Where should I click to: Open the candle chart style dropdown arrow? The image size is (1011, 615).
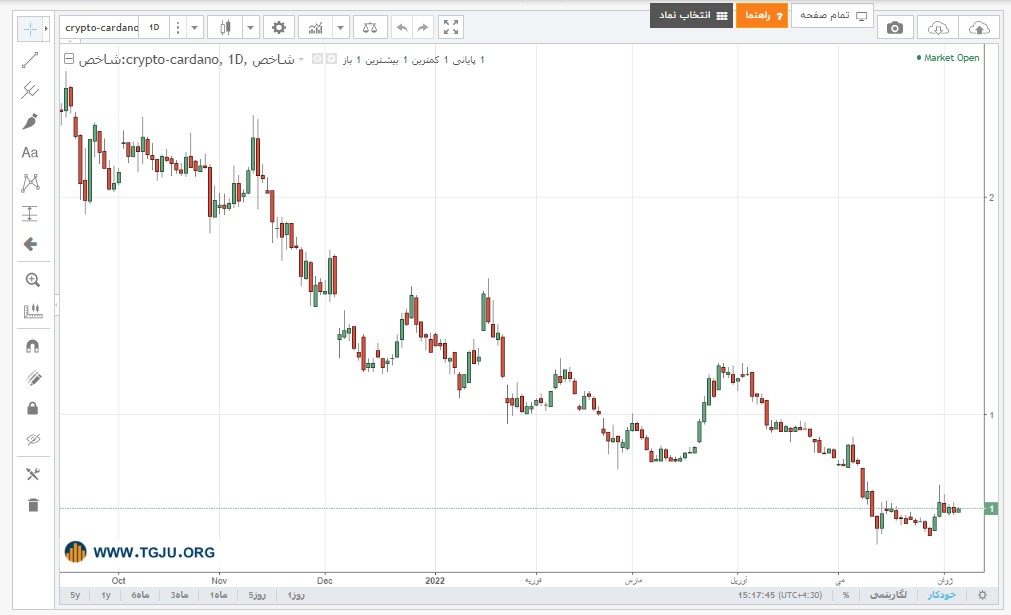coord(250,28)
